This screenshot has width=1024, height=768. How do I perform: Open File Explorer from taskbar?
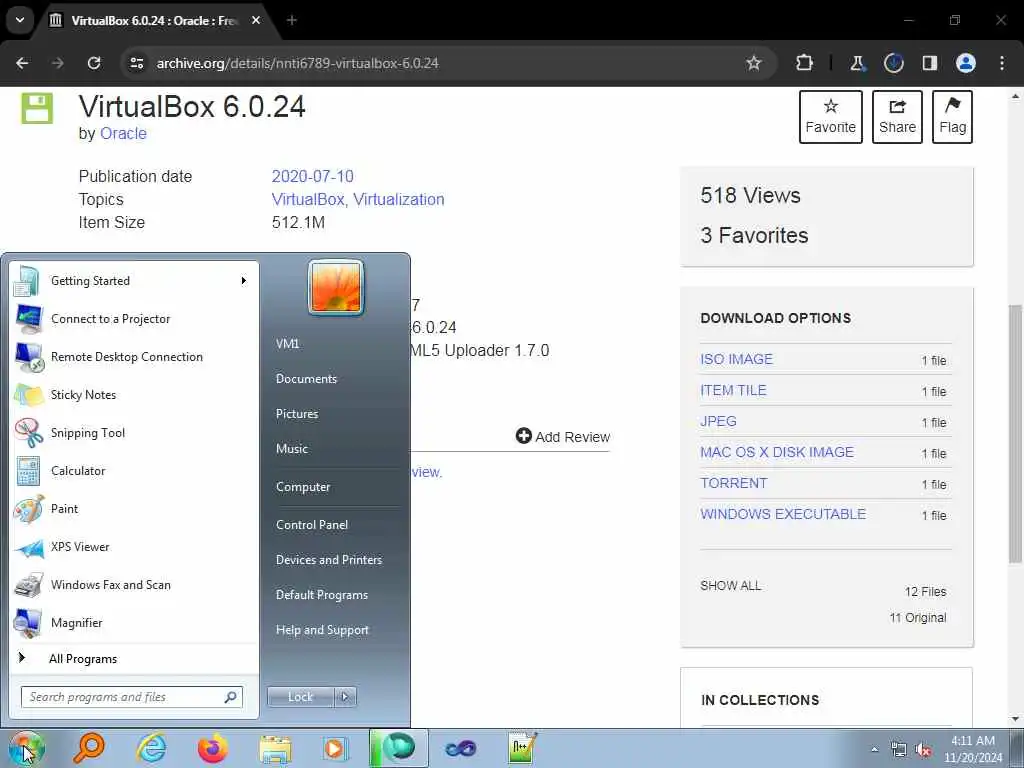click(x=275, y=748)
